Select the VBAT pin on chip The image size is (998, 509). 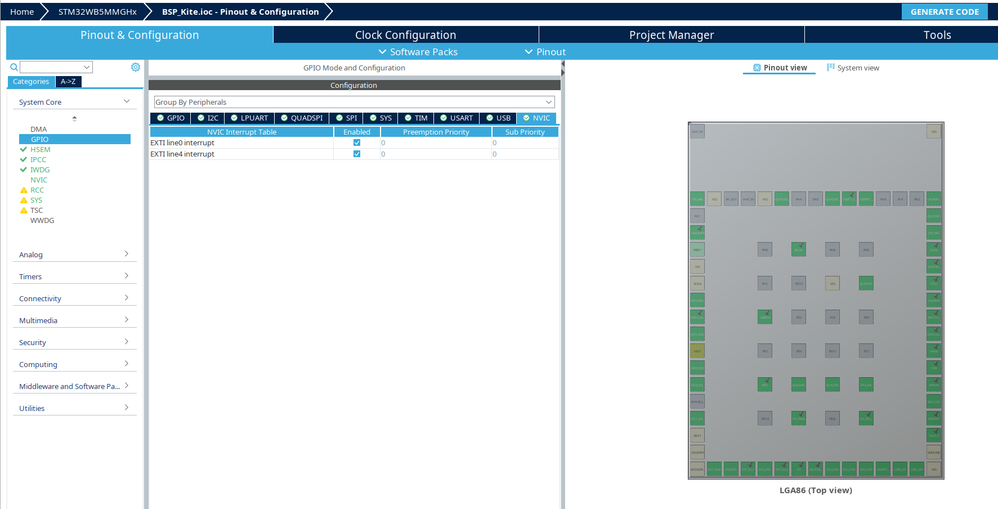point(698,435)
